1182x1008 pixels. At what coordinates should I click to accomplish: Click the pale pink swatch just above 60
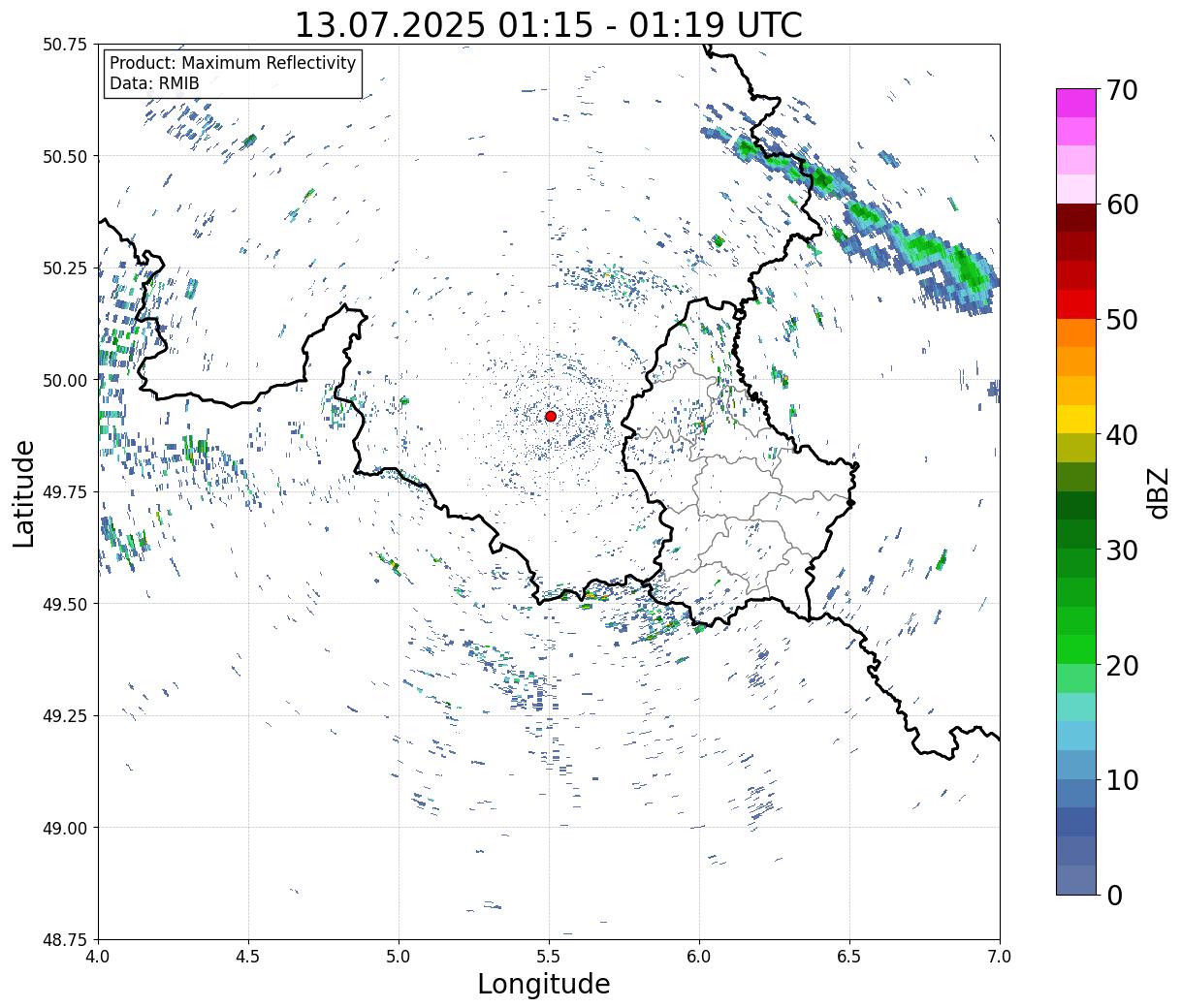coord(1076,189)
